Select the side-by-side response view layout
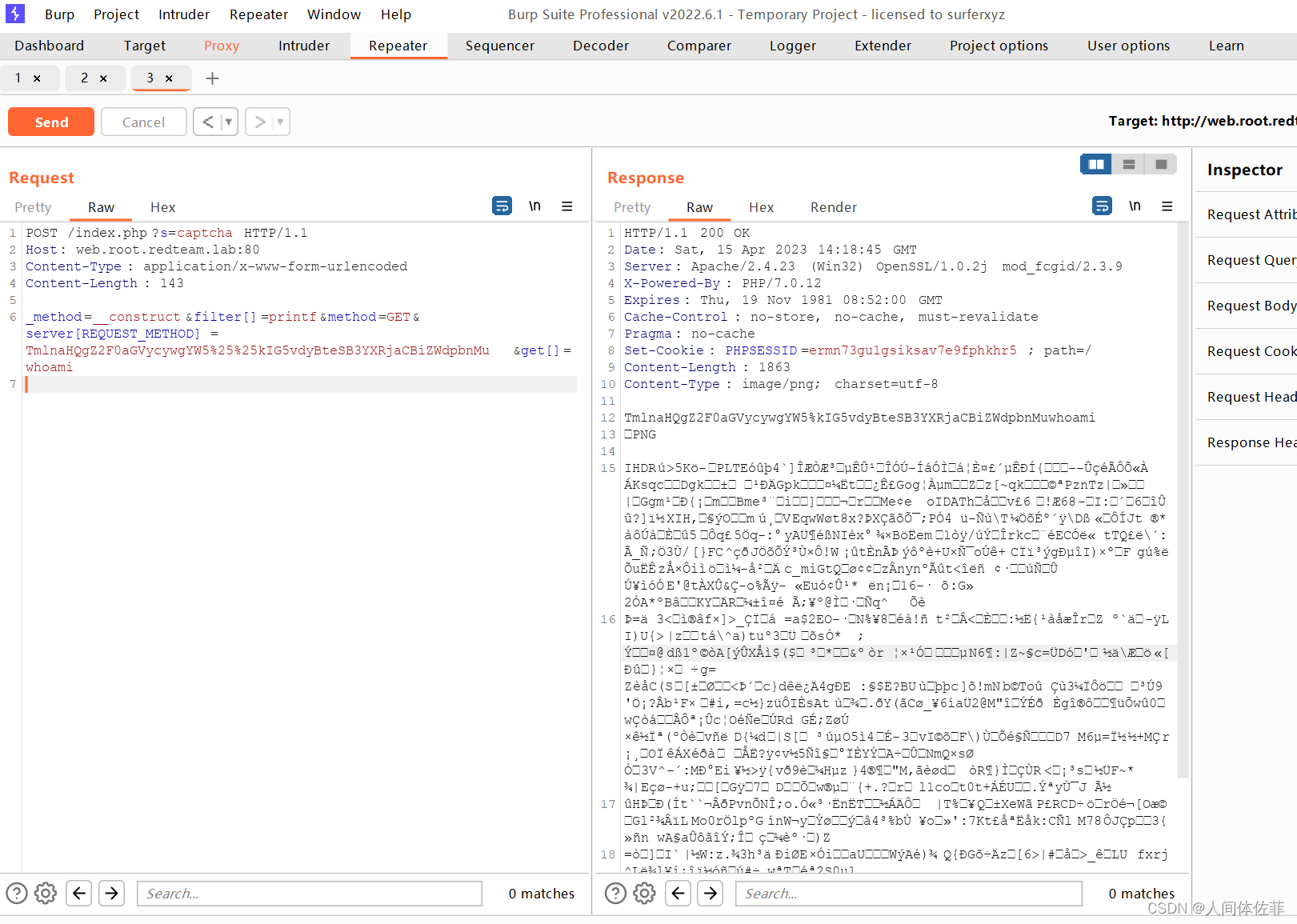Viewport: 1297px width, 924px height. point(1095,164)
